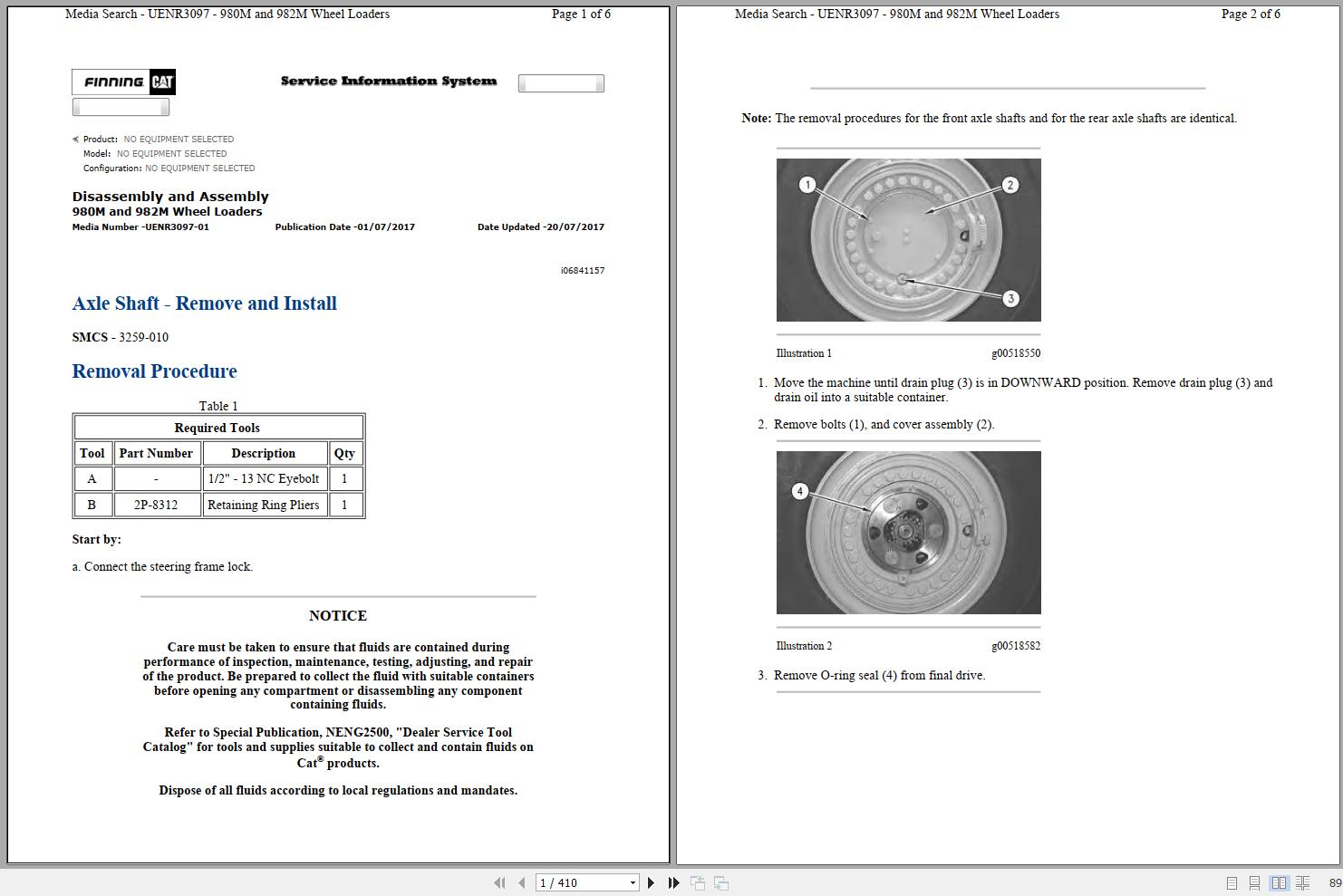Expand the Product equipment selection arrow
This screenshot has height=896, width=1343.
click(76, 140)
